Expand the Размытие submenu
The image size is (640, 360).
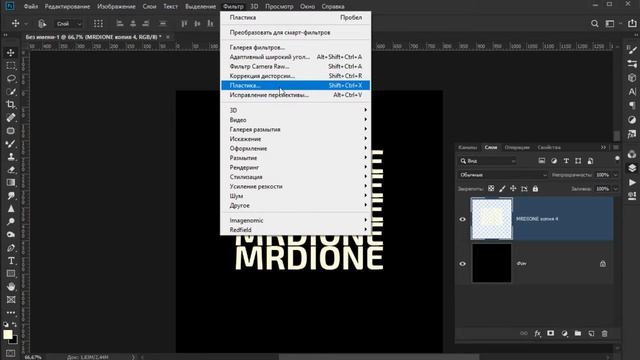click(x=296, y=158)
